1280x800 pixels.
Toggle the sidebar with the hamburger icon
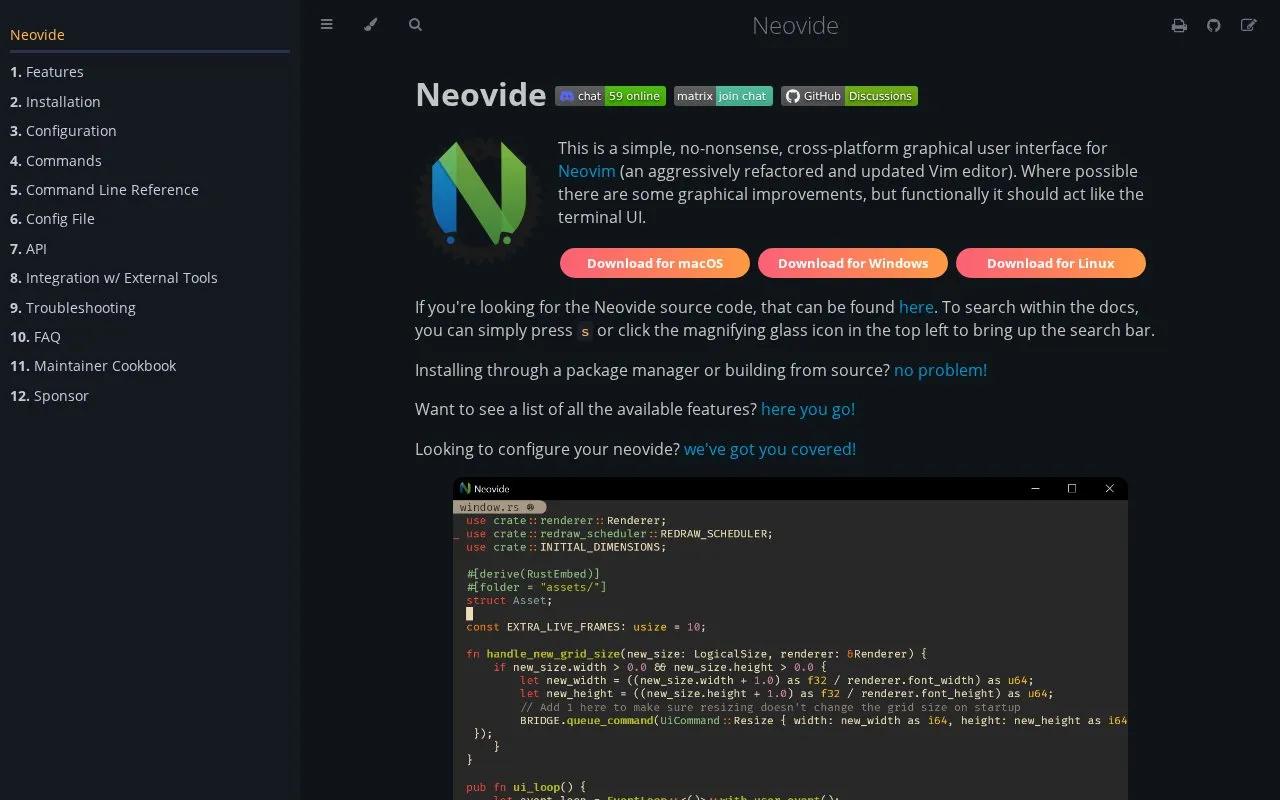coord(326,25)
